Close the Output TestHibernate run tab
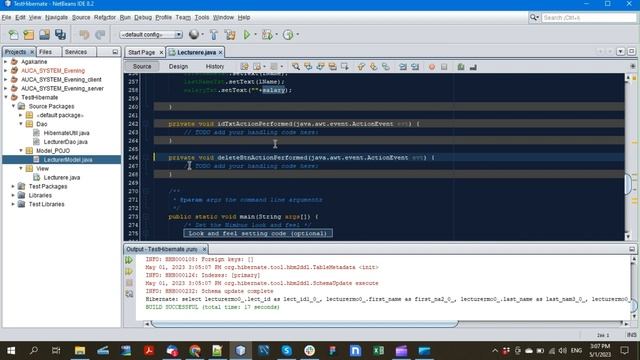 (204, 249)
